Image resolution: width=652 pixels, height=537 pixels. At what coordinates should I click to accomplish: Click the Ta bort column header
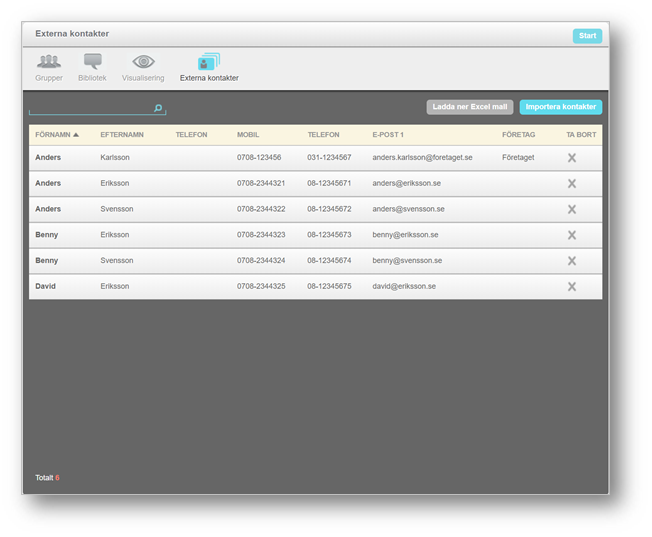pyautogui.click(x=581, y=135)
